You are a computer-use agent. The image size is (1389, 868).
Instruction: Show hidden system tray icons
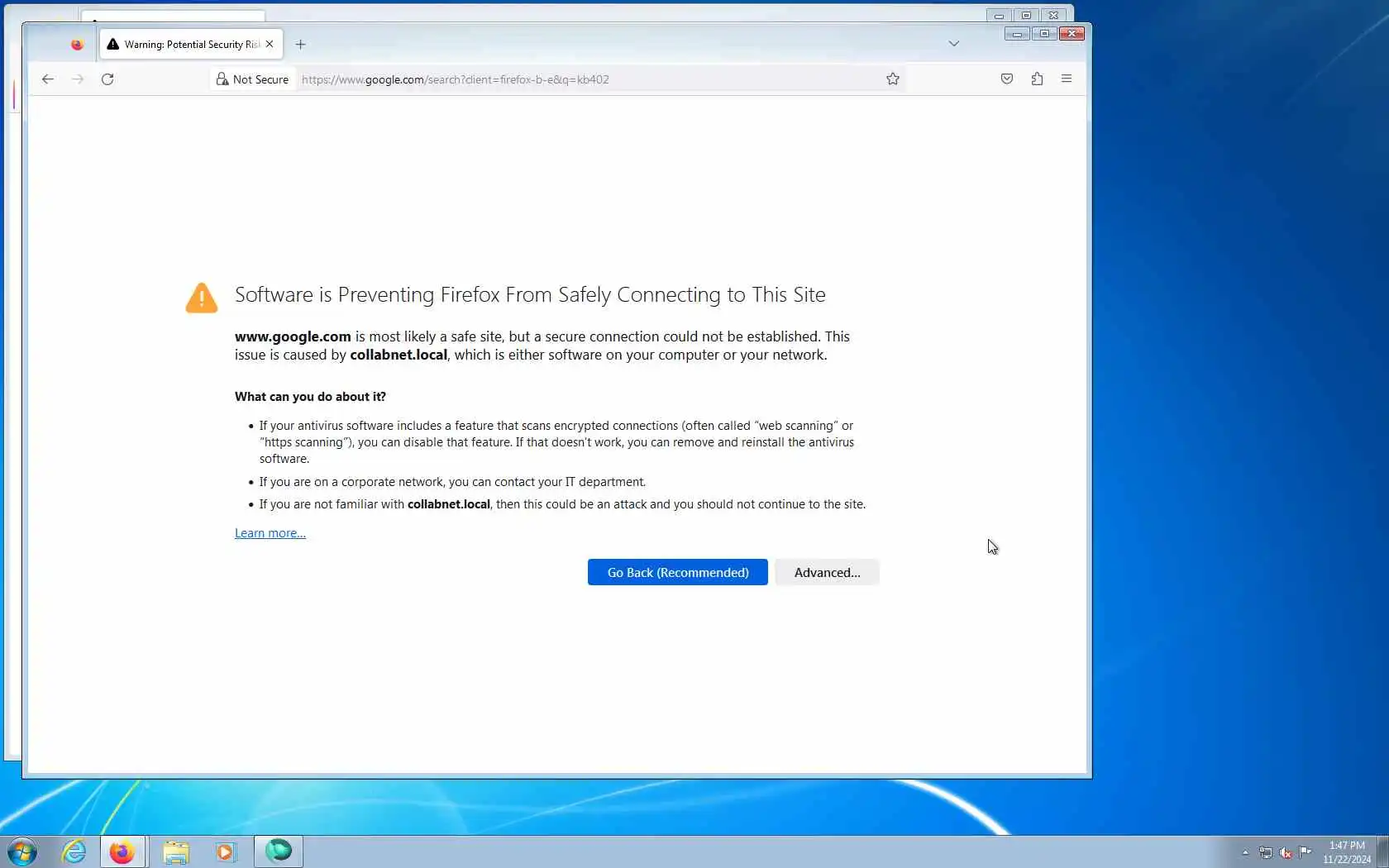[1245, 852]
